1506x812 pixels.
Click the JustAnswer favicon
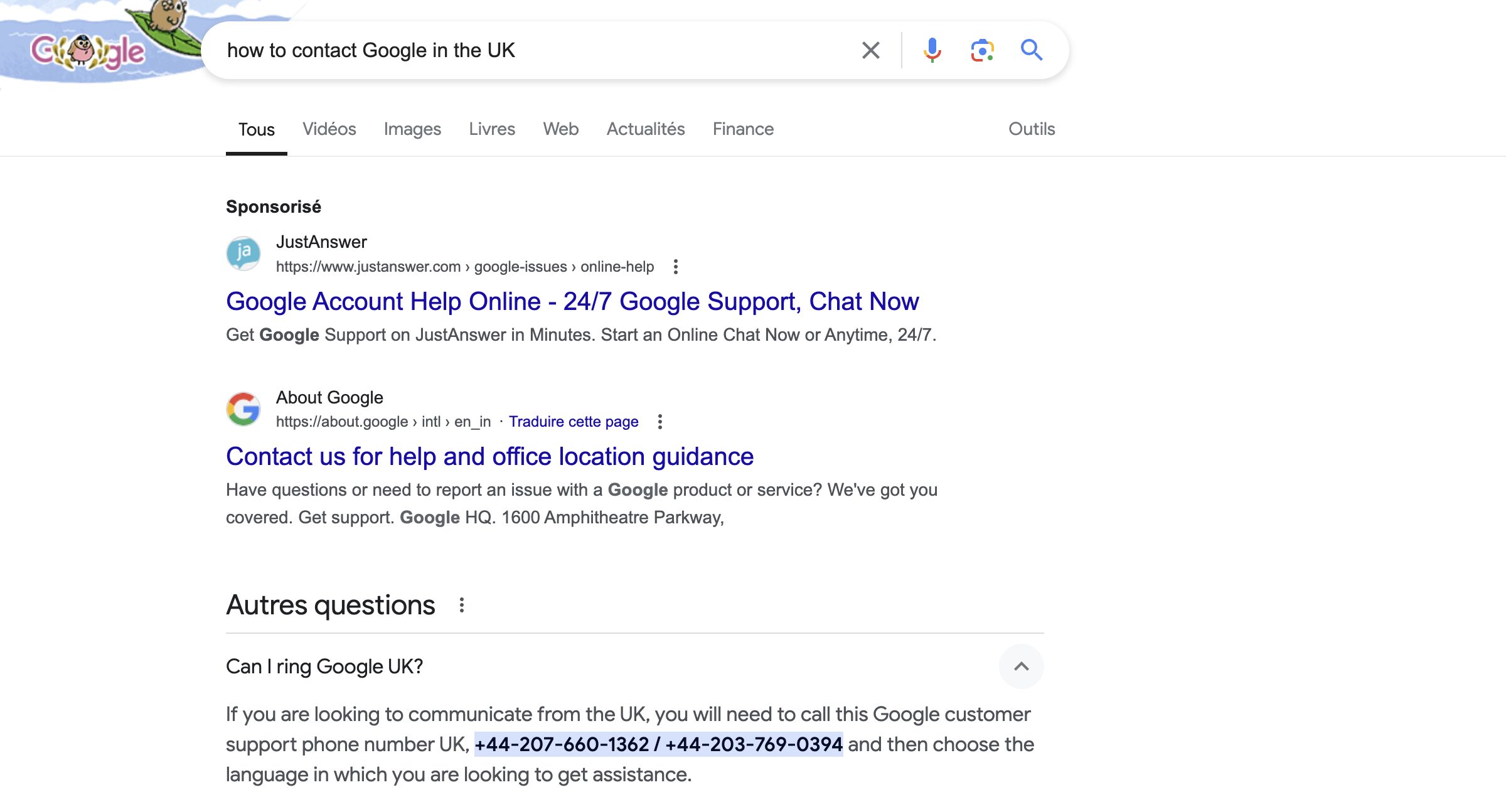tap(243, 254)
